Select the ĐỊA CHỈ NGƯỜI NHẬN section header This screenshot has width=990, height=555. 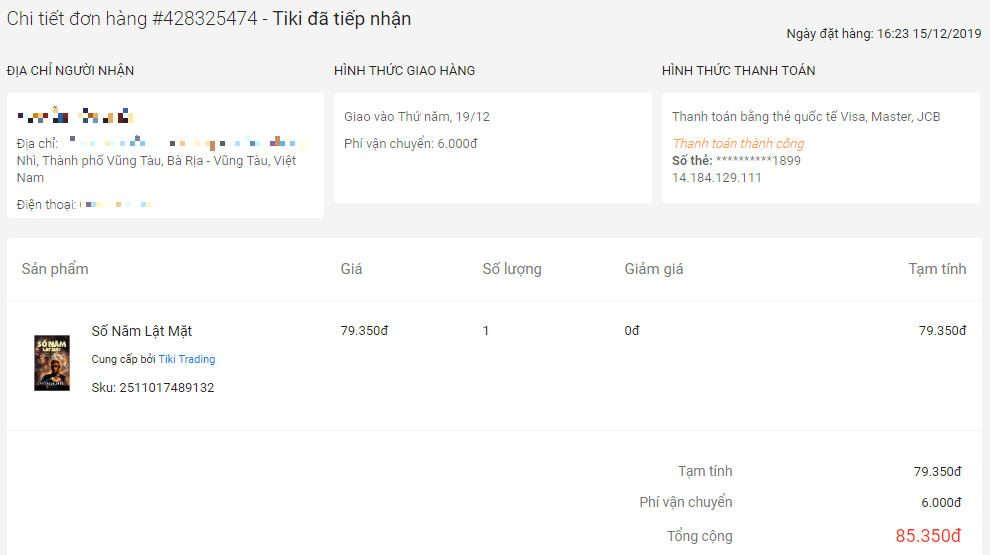[x=70, y=71]
